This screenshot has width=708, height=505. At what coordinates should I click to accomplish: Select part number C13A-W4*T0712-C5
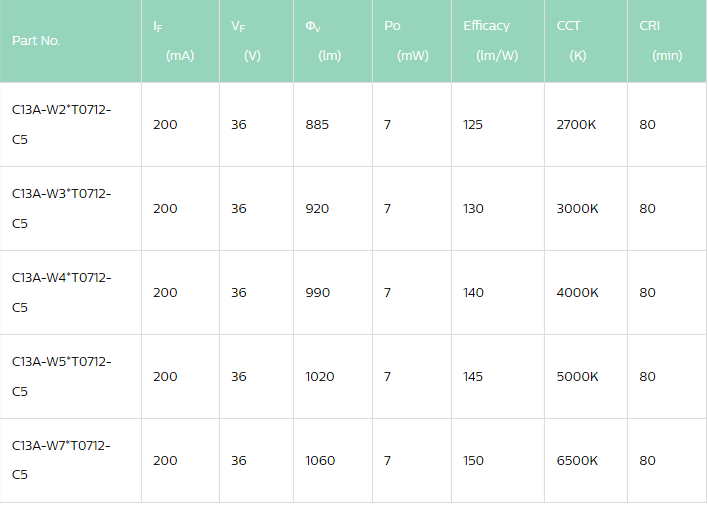(x=61, y=292)
